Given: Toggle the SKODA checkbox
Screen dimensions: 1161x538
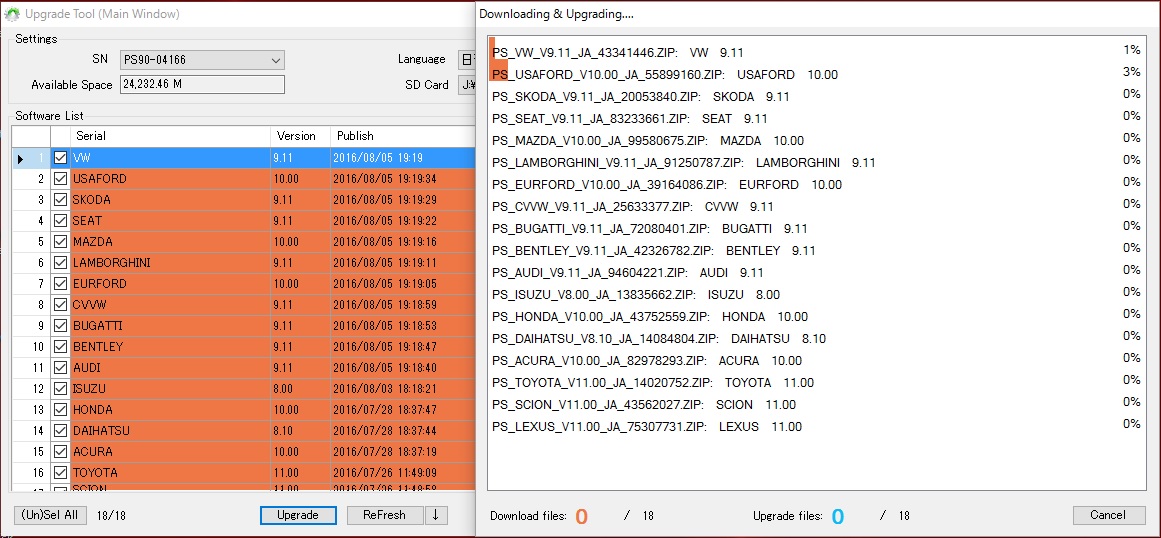Looking at the screenshot, I should (x=60, y=200).
